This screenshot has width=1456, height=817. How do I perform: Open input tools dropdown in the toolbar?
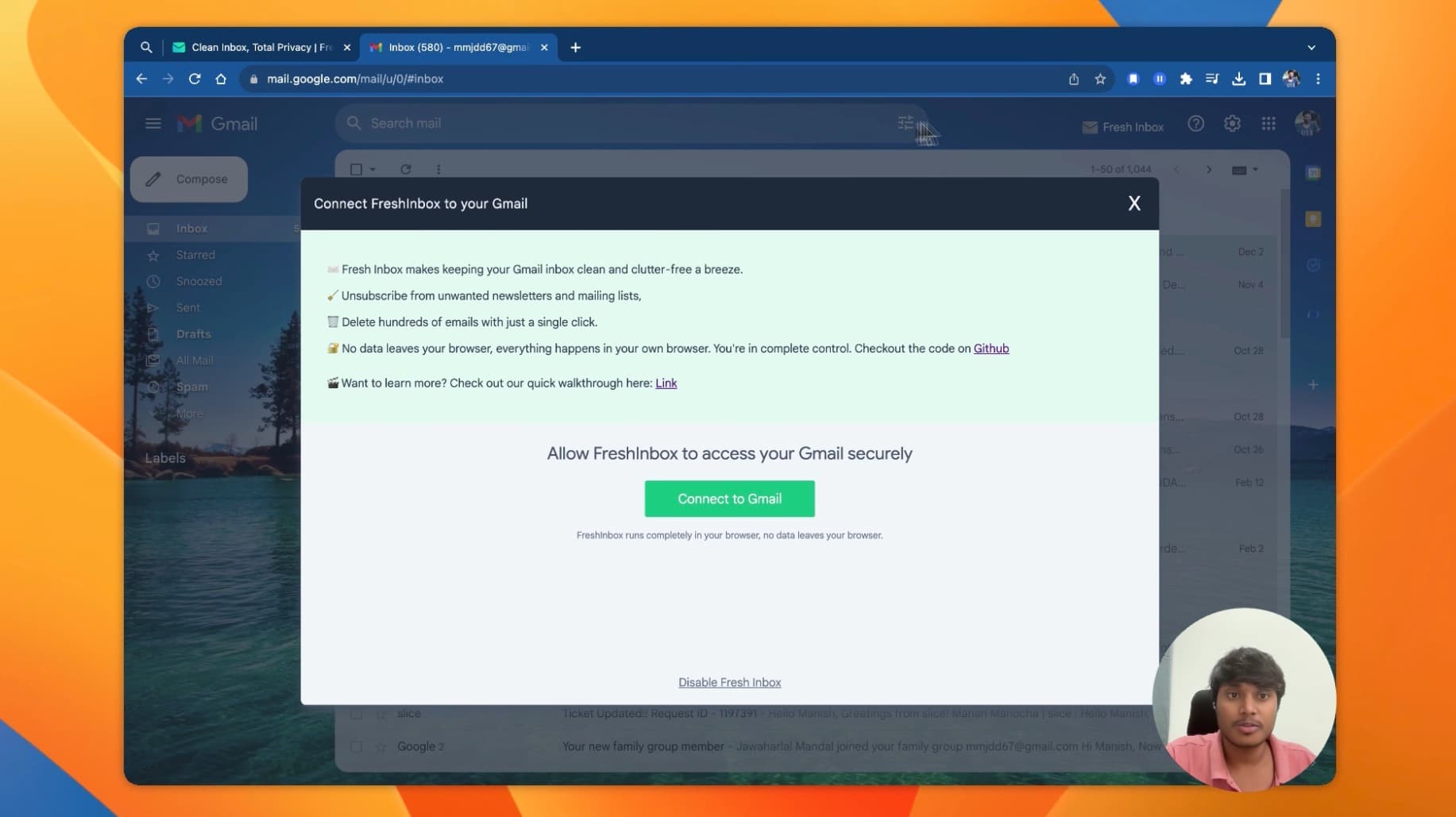(1245, 170)
